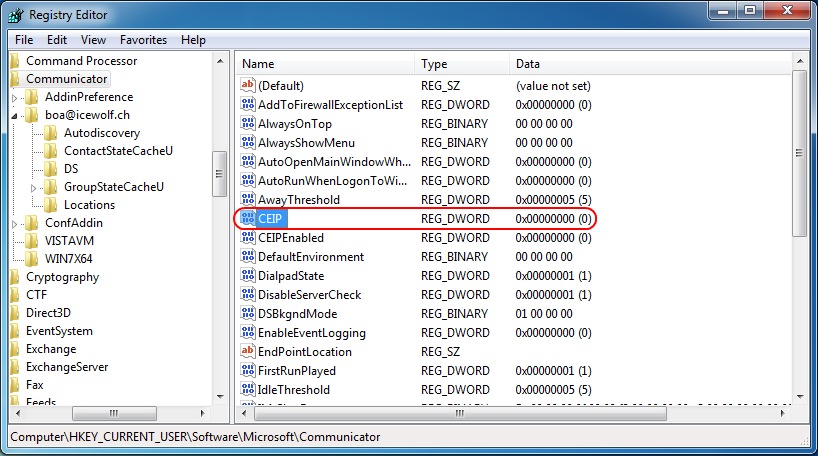Click the VISTAVM folder icon
818x456 pixels.
pos(32,241)
